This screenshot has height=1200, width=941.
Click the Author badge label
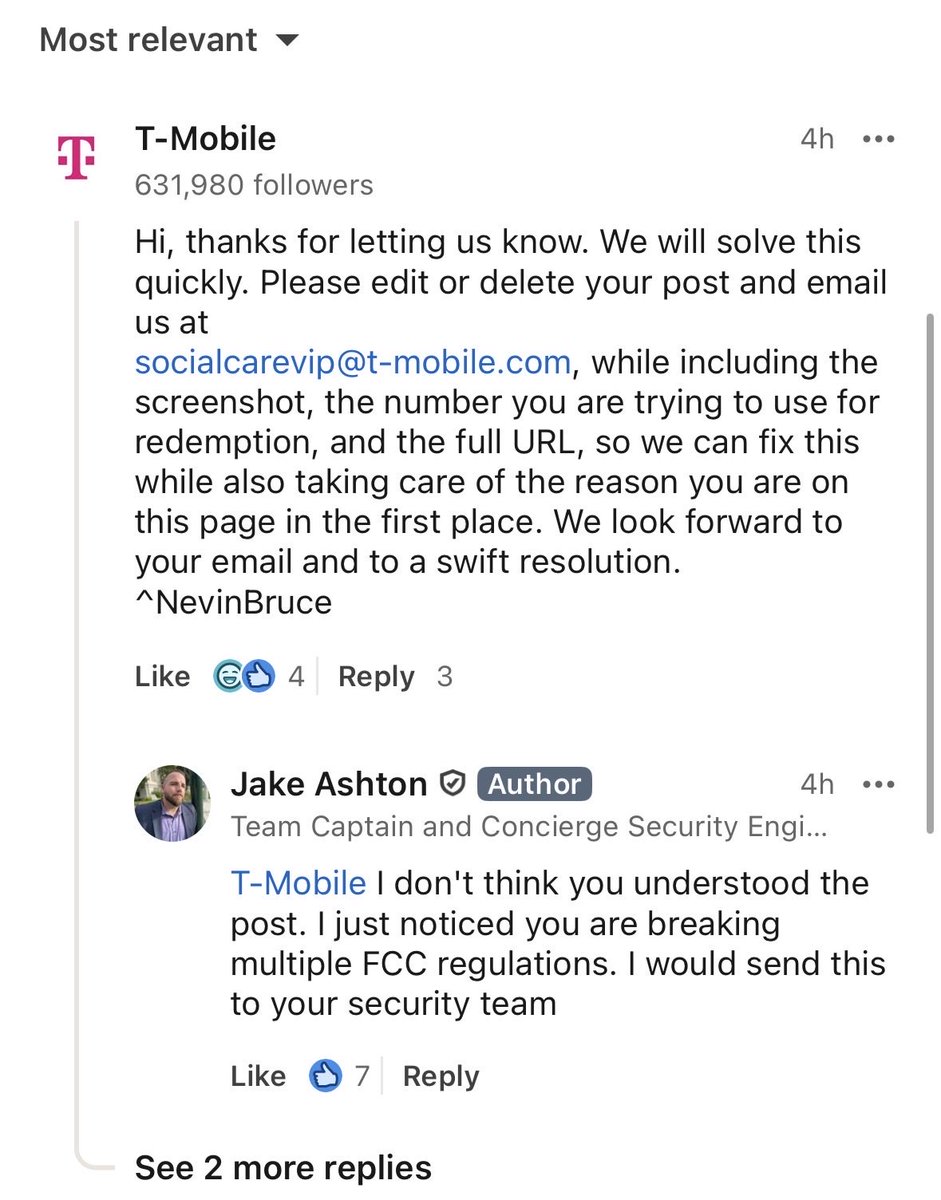coord(534,785)
